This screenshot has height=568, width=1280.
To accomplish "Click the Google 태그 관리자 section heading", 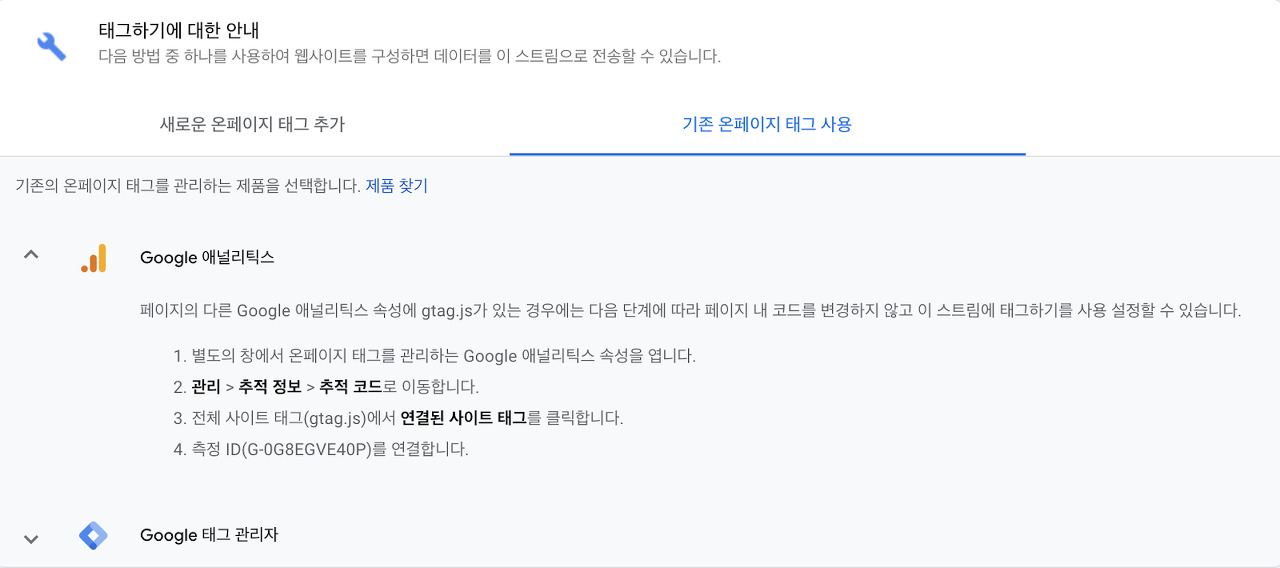I will 209,536.
